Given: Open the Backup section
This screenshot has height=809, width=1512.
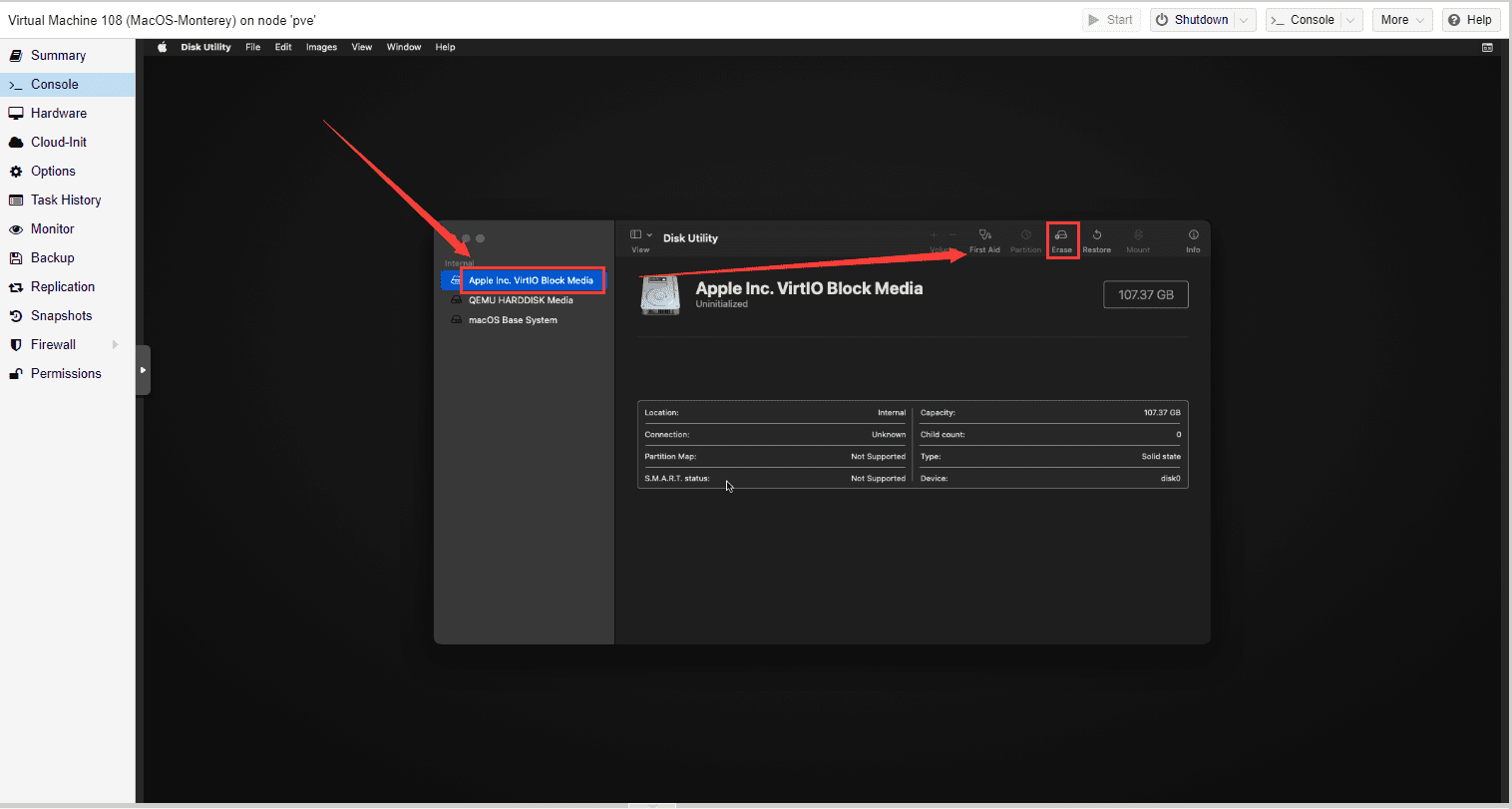Looking at the screenshot, I should click(67, 257).
